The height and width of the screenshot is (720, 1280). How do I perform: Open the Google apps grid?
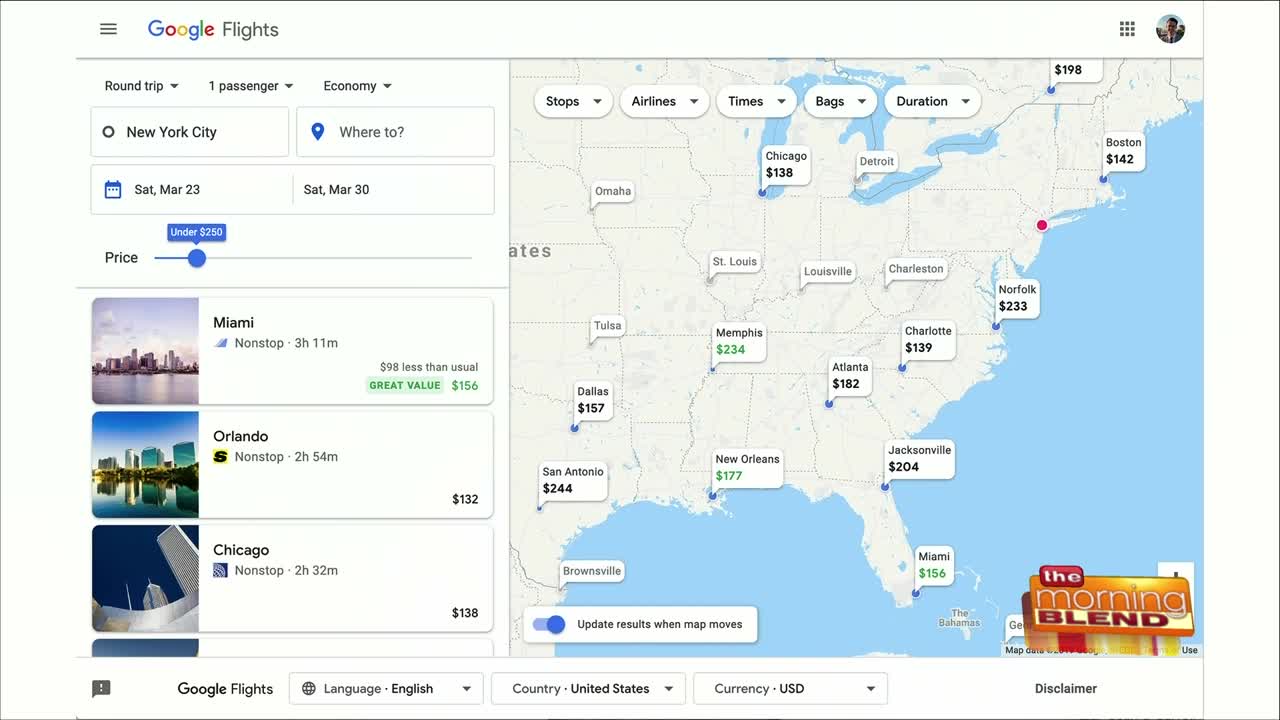pos(1127,29)
